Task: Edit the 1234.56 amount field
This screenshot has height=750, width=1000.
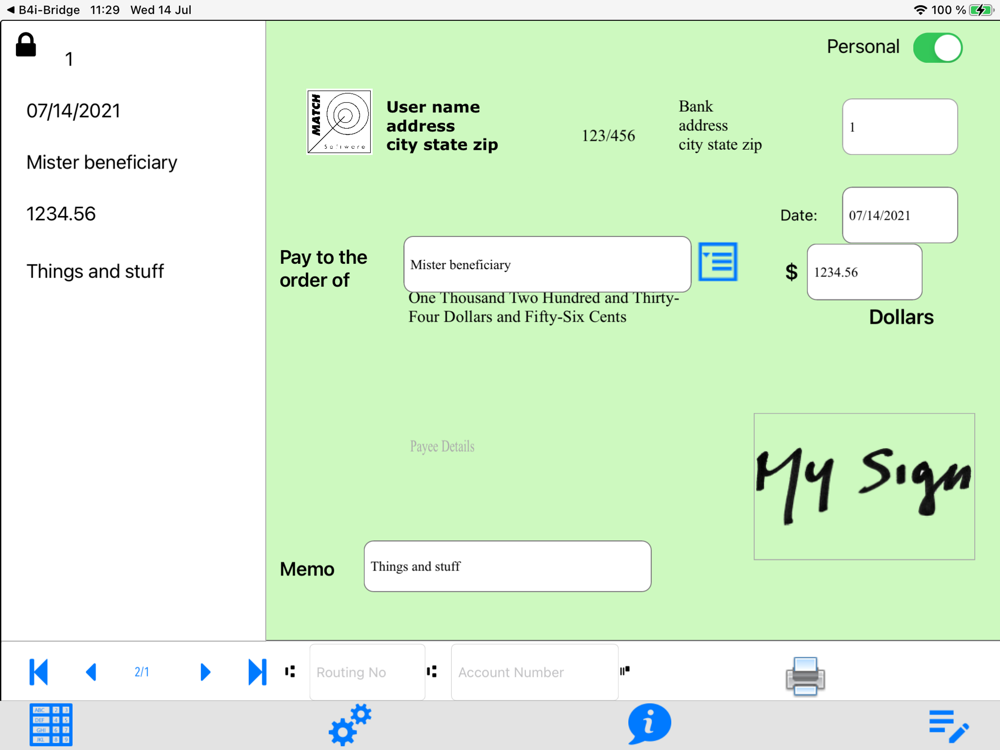Action: (x=864, y=272)
